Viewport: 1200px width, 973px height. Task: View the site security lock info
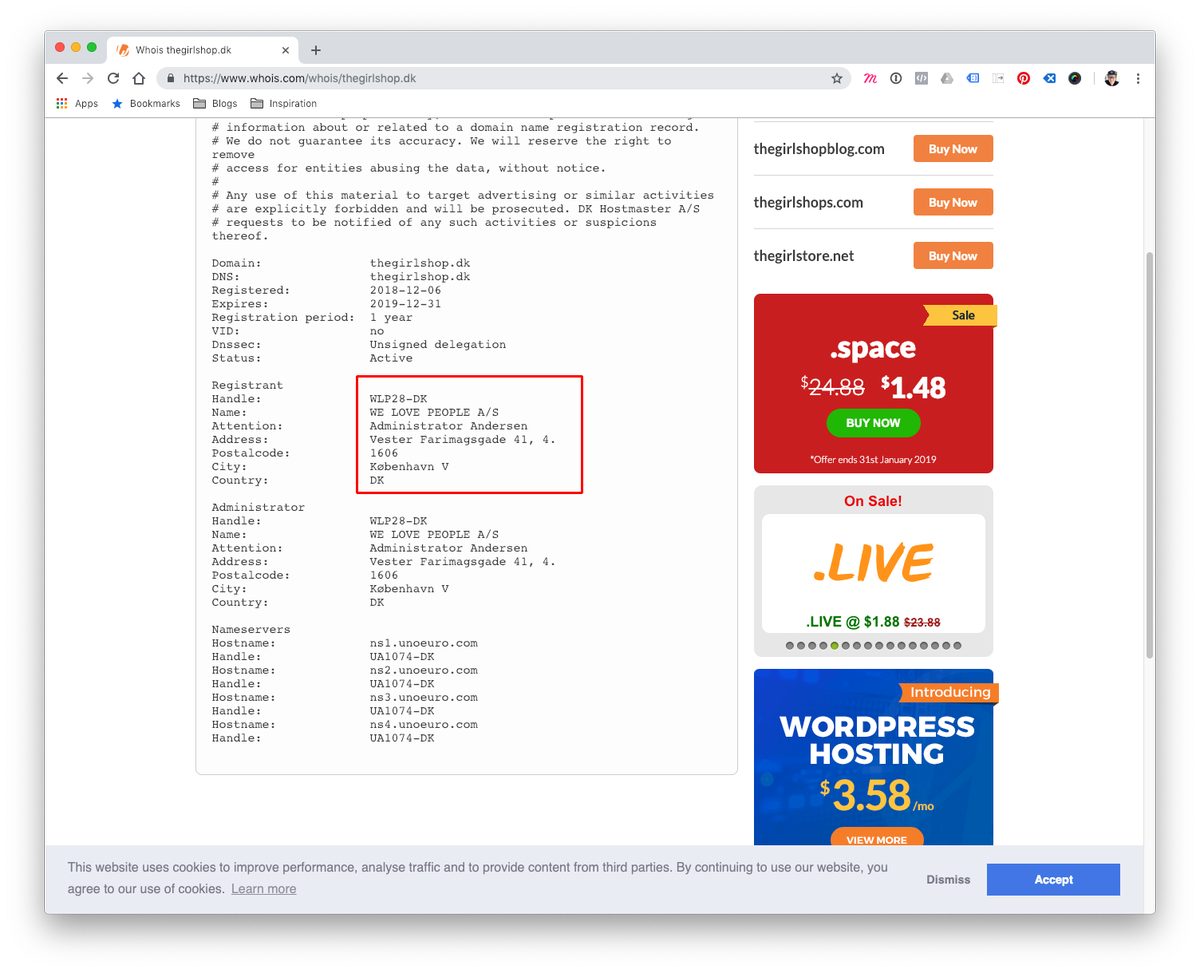point(172,78)
